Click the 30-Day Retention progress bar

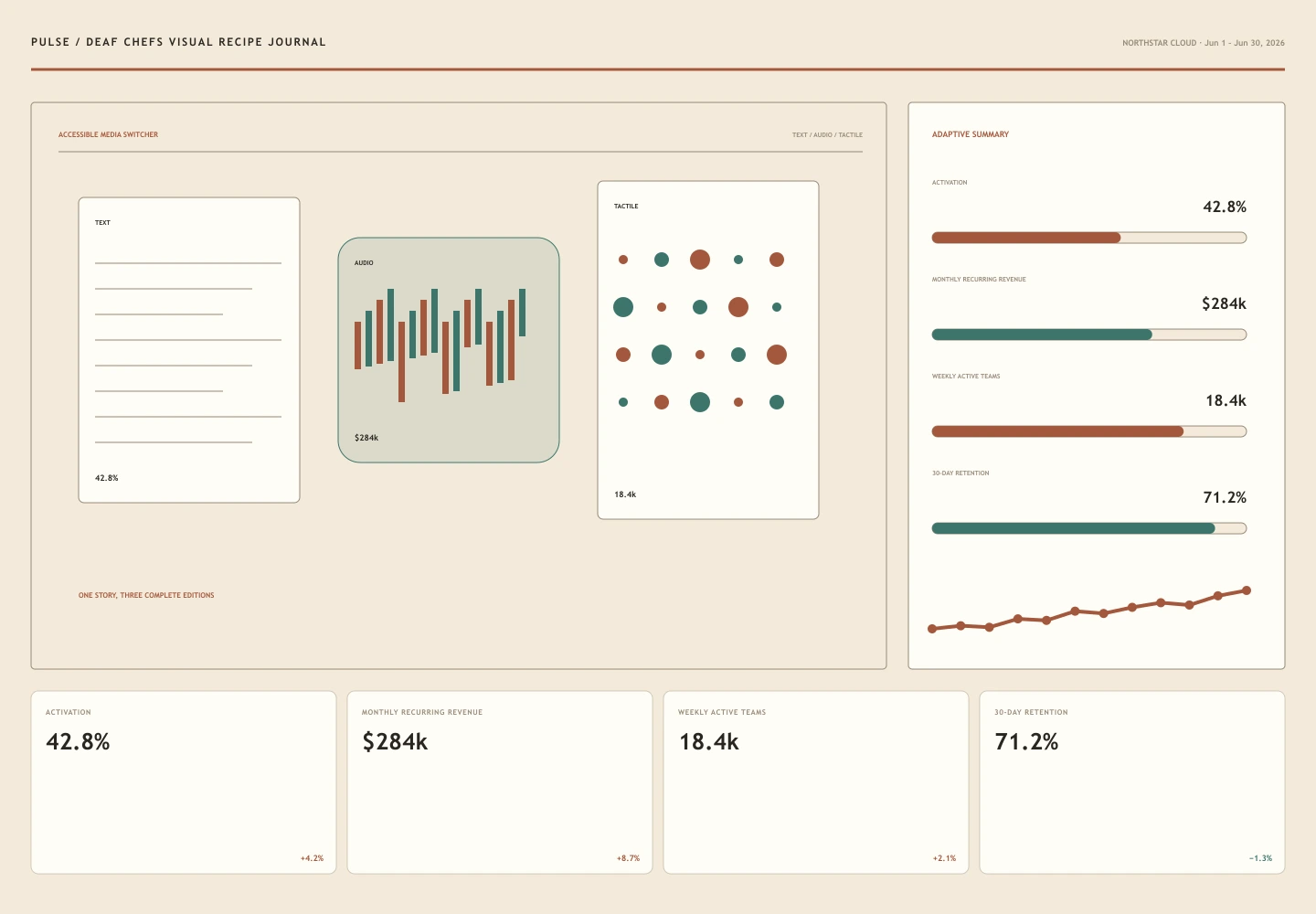(x=1089, y=528)
